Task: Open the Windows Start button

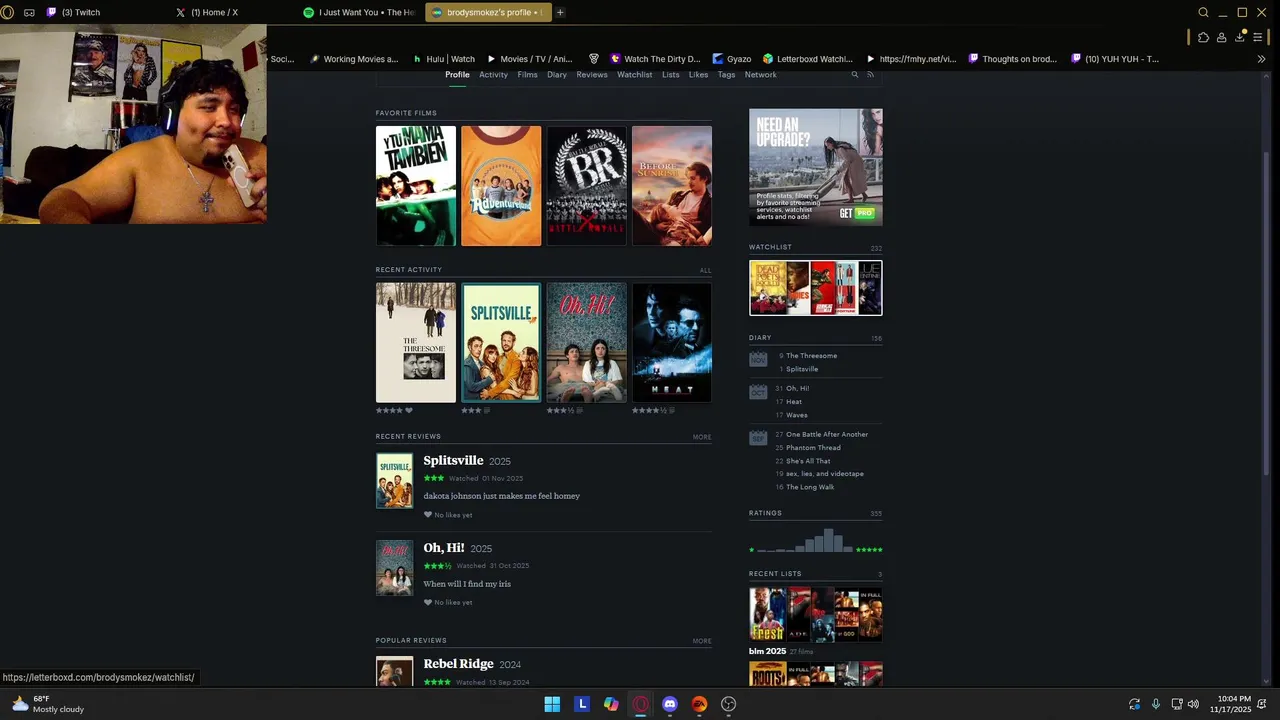Action: tap(552, 704)
